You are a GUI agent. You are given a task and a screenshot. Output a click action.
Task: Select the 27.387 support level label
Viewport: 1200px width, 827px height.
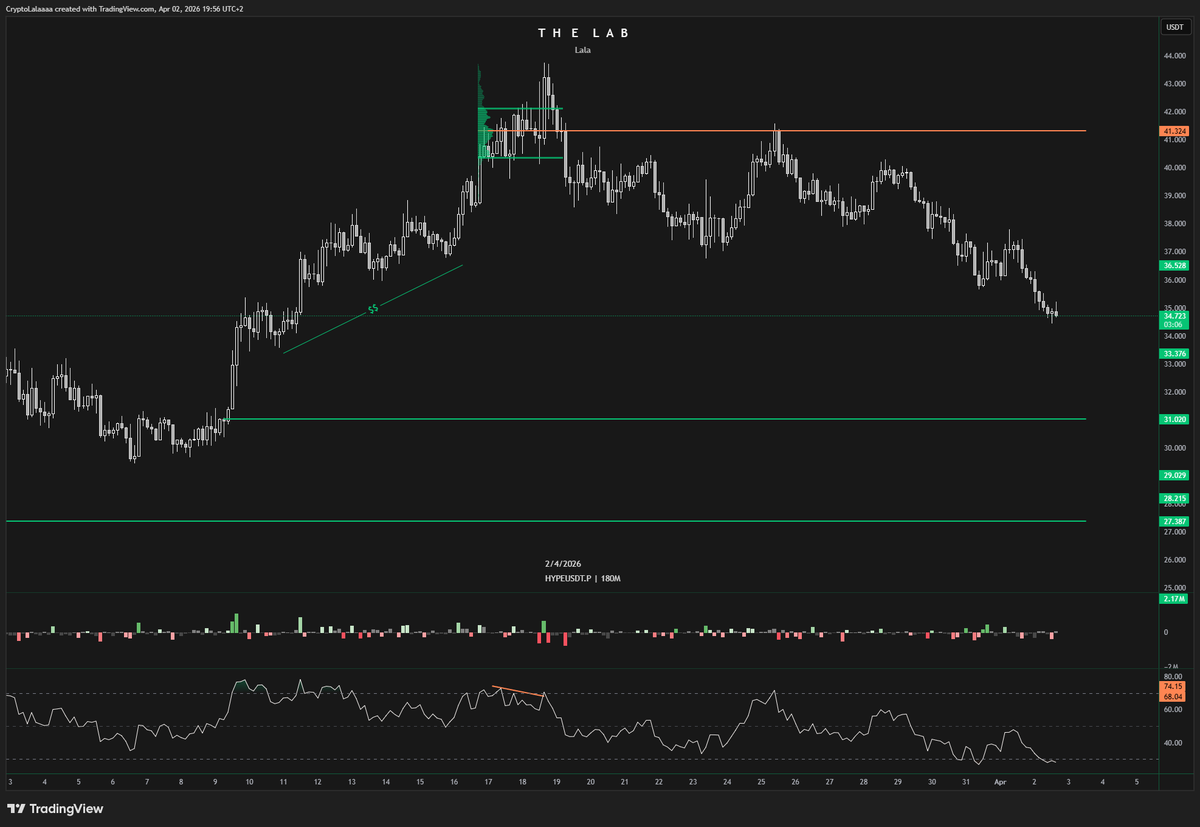[1174, 521]
